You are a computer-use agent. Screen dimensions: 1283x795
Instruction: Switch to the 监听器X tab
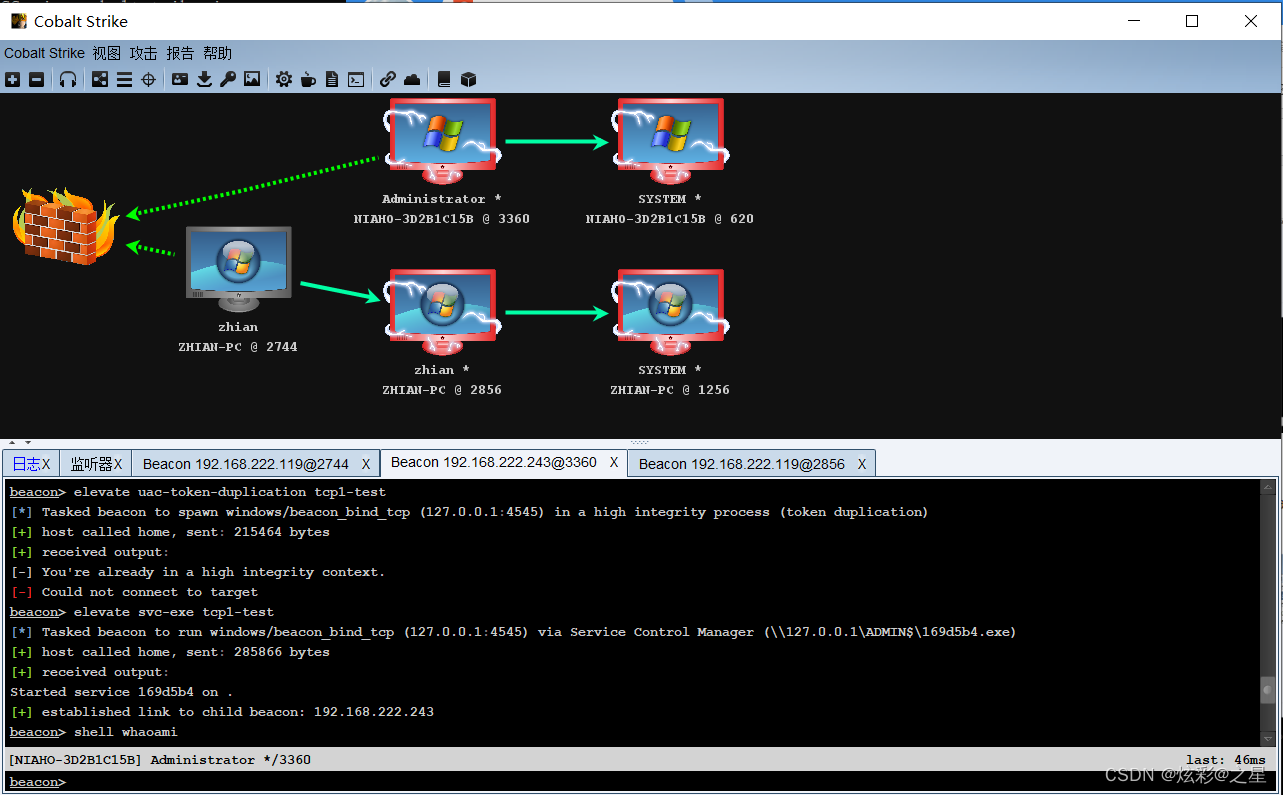96,463
